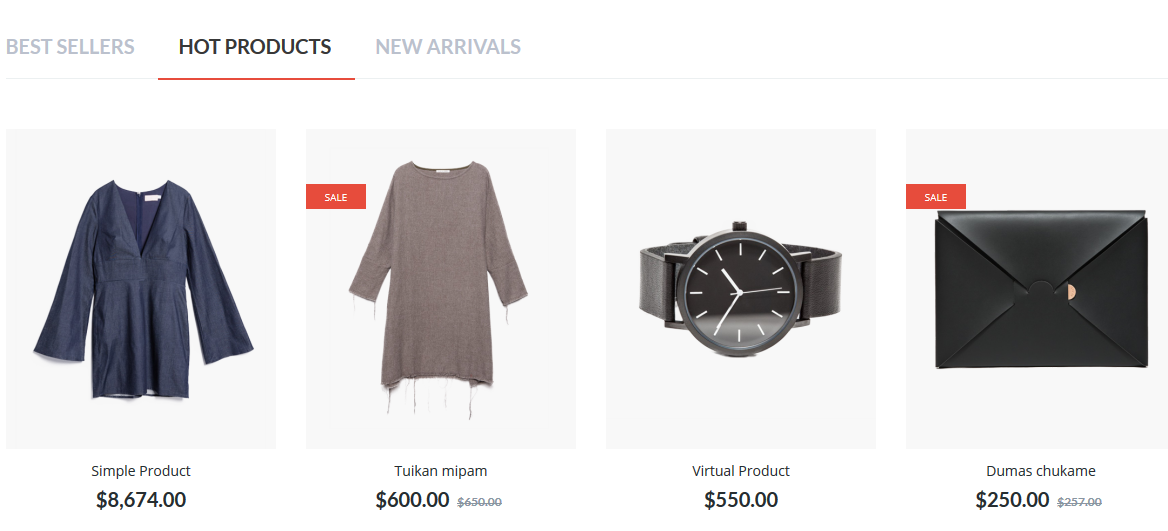Switch to the Best Sellers tab
Viewport: 1168px width, 531px height.
click(70, 46)
